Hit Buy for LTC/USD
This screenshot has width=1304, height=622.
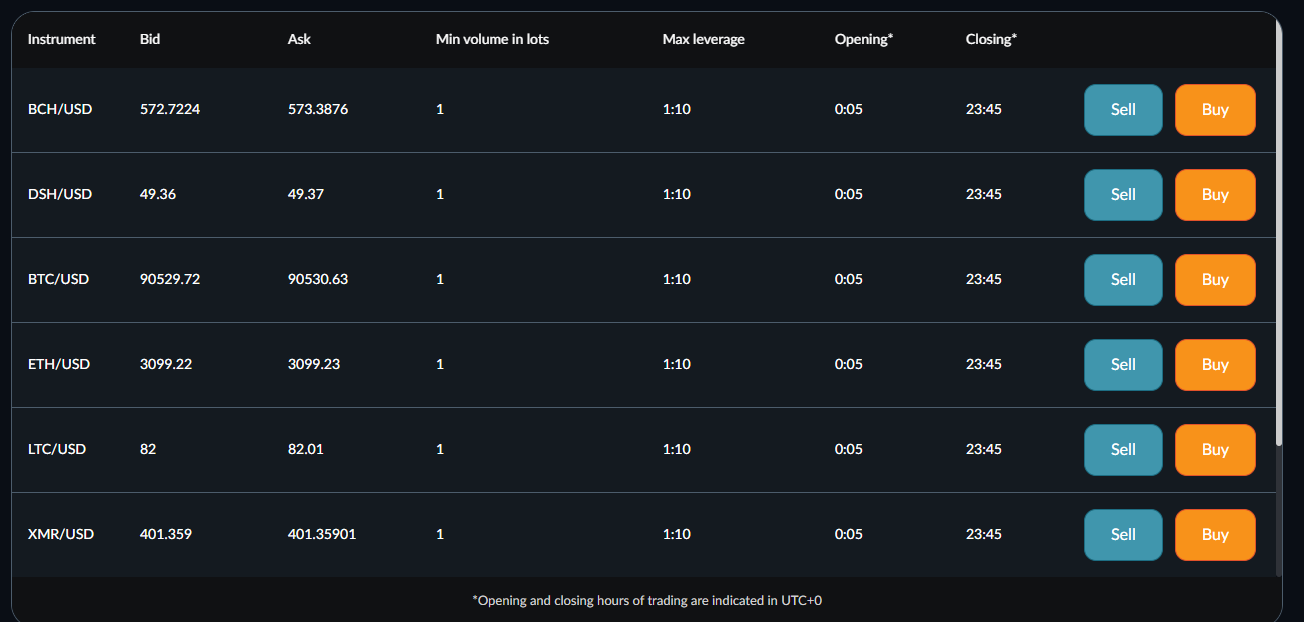coord(1214,450)
